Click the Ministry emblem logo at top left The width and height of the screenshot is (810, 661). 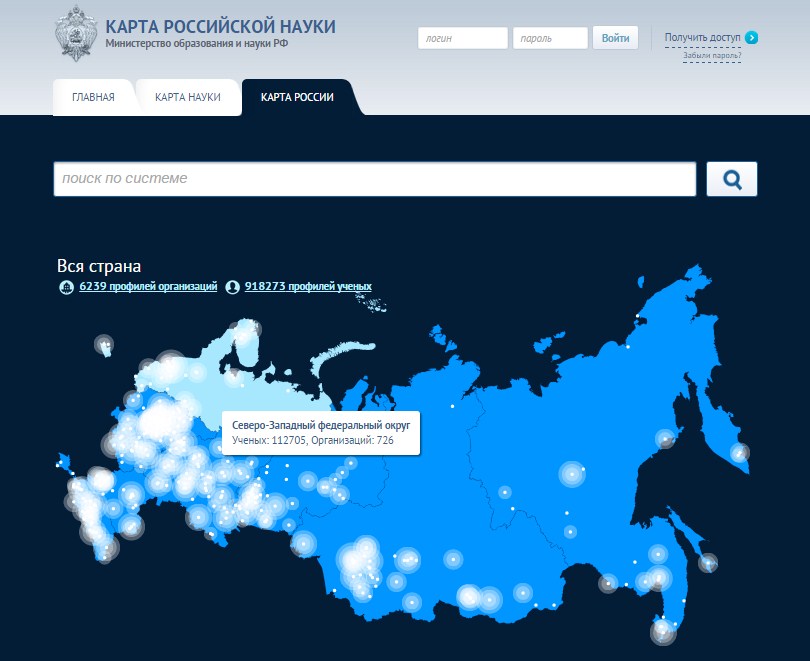click(x=74, y=32)
